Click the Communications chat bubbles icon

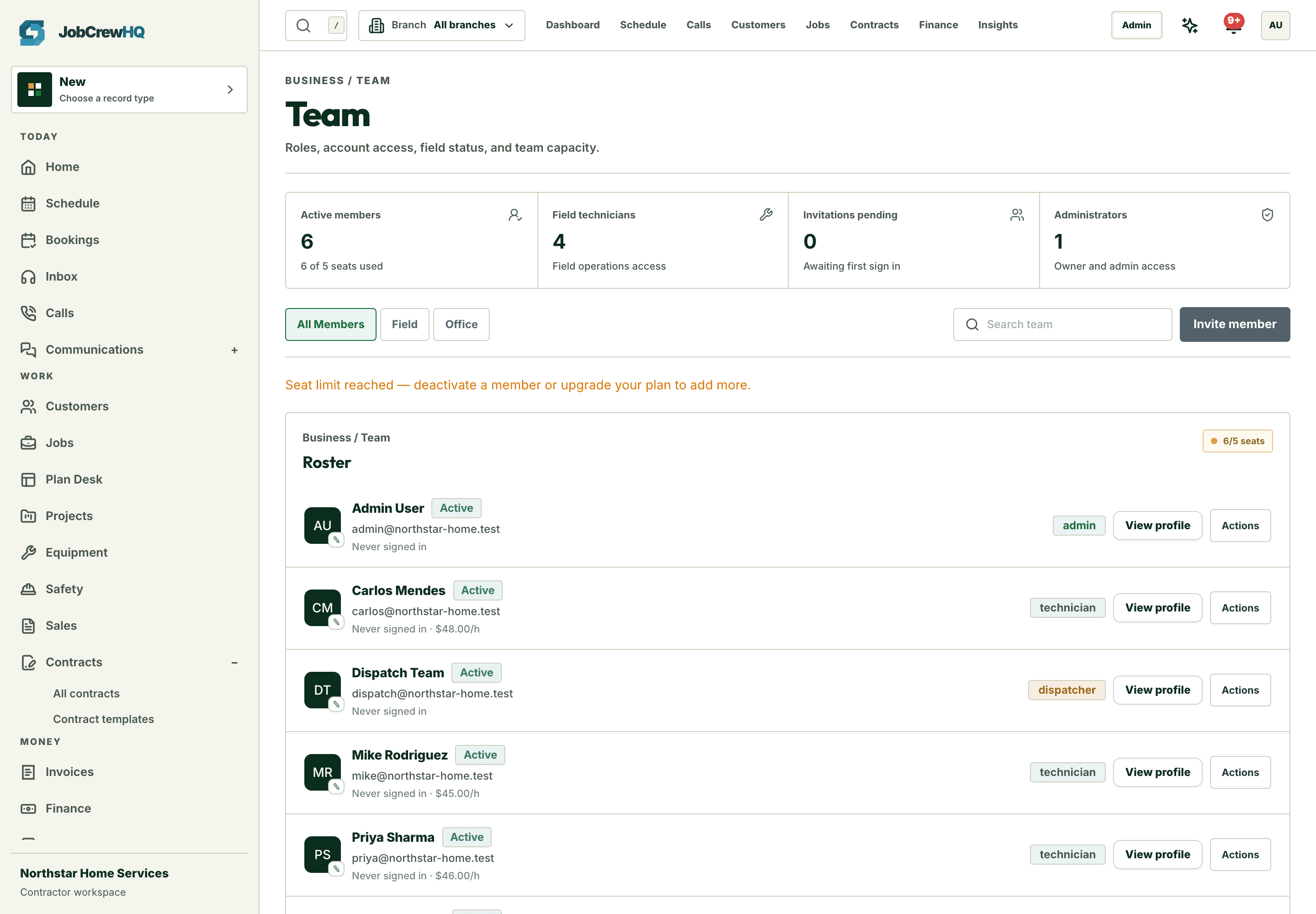click(28, 350)
